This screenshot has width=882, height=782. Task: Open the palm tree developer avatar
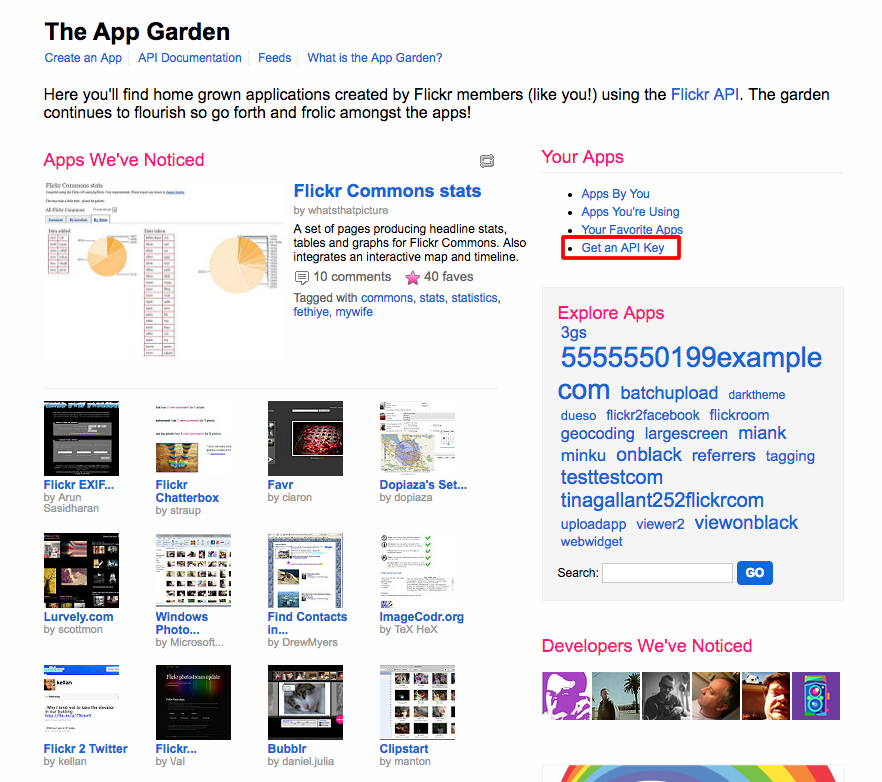pyautogui.click(x=616, y=696)
